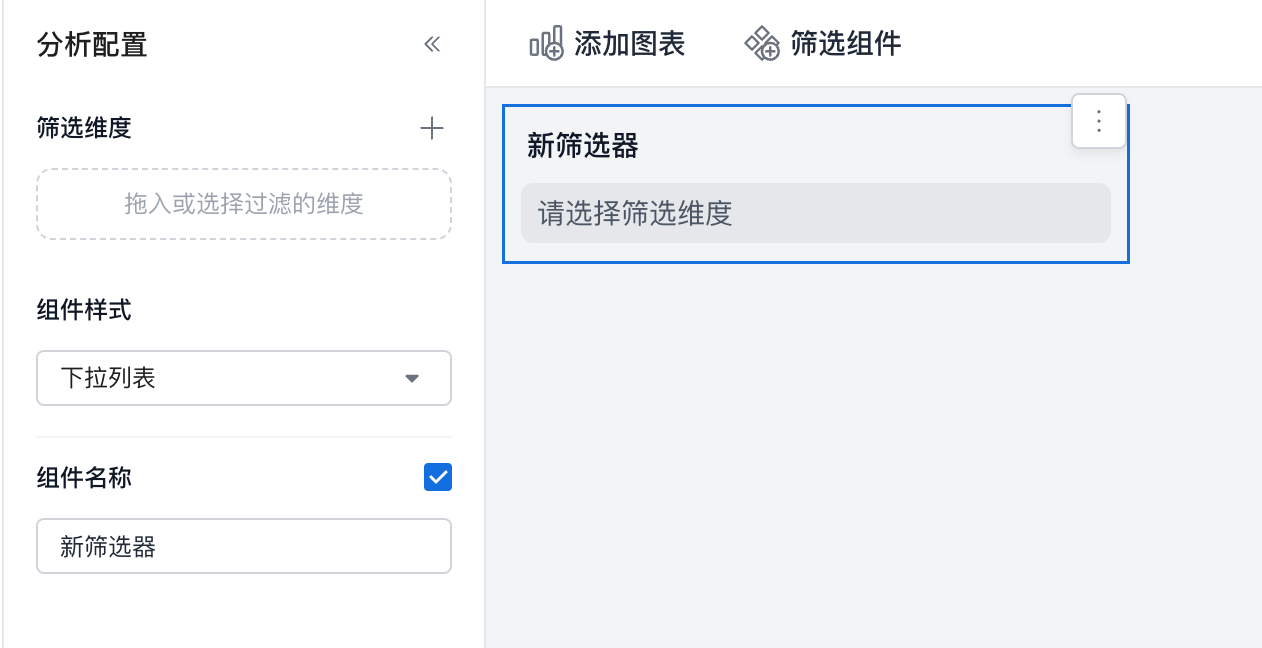Open the 请选择筛选维度 selector
Screen dimensions: 1262x648
tap(815, 213)
